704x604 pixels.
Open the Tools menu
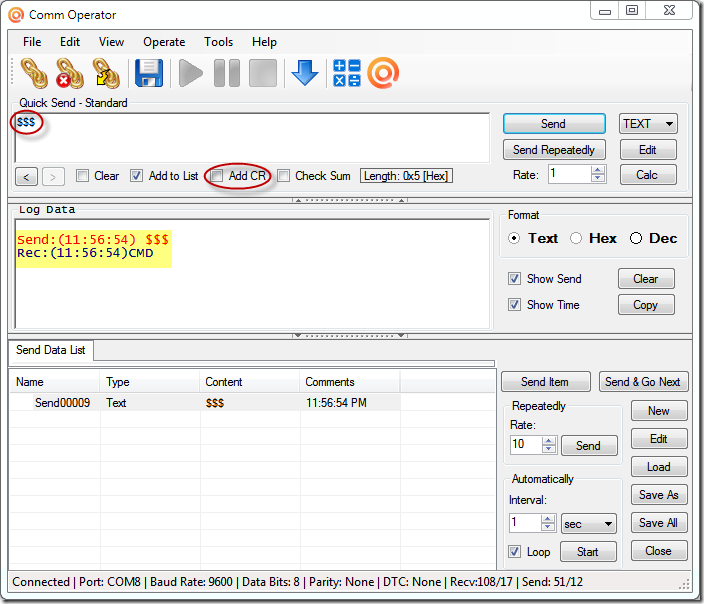point(218,42)
